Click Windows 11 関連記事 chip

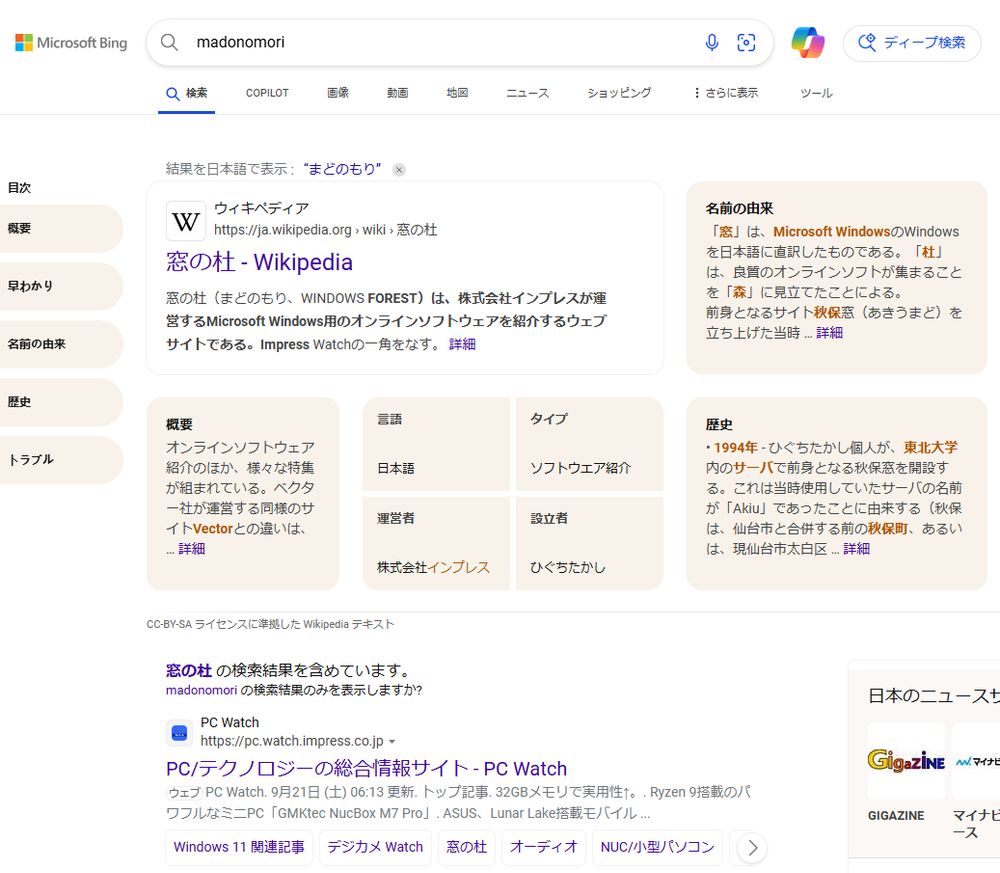[x=239, y=847]
